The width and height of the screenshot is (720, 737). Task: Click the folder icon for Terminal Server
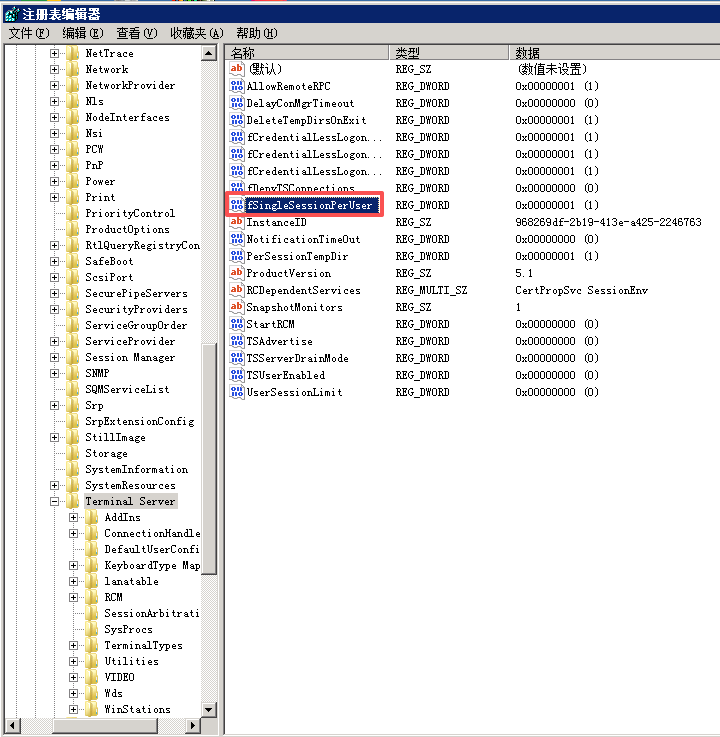72,501
